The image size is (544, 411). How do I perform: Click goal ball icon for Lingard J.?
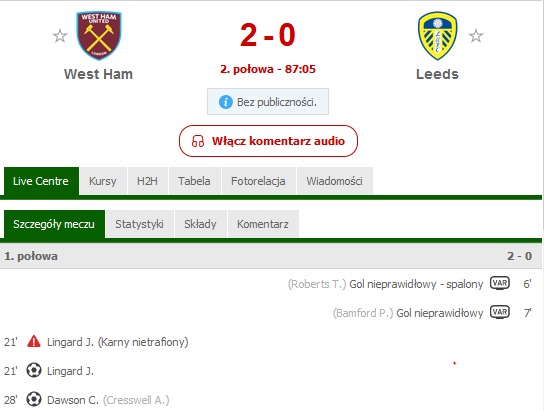[34, 370]
